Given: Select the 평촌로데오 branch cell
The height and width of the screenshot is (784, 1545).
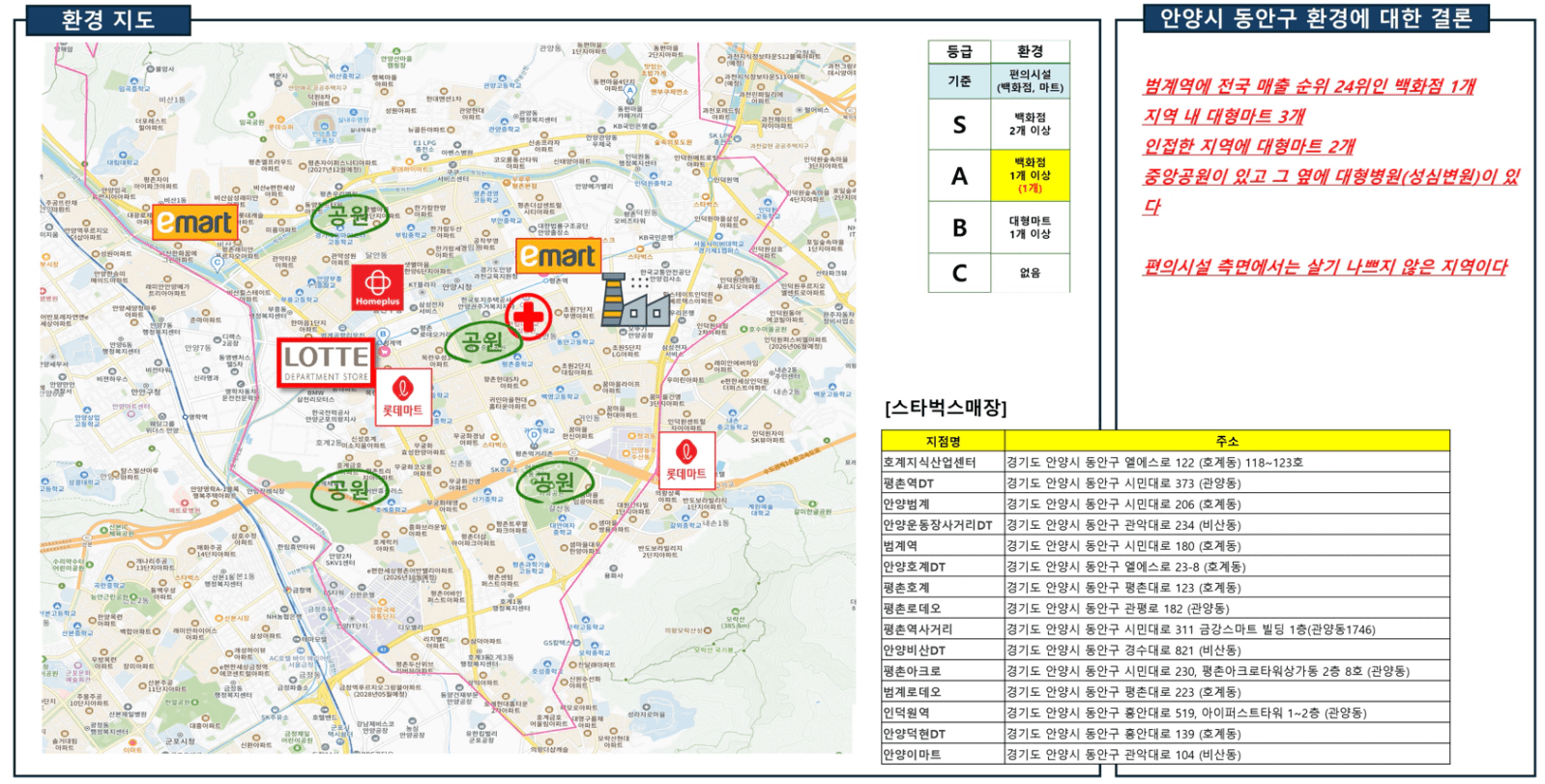Looking at the screenshot, I should [943, 608].
